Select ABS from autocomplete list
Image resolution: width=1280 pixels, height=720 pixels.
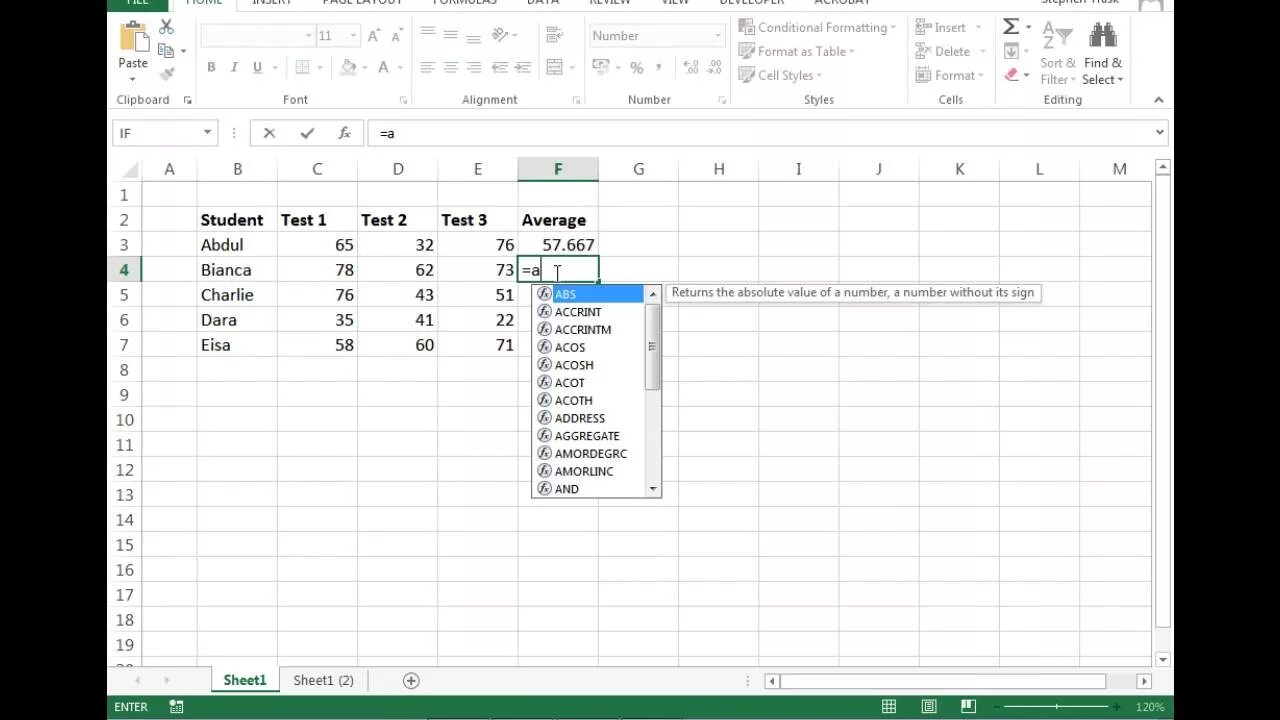click(x=589, y=294)
